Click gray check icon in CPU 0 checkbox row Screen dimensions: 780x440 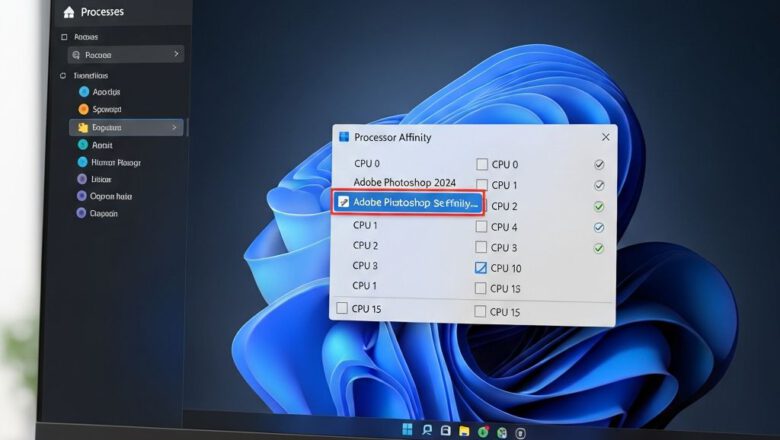click(x=599, y=165)
